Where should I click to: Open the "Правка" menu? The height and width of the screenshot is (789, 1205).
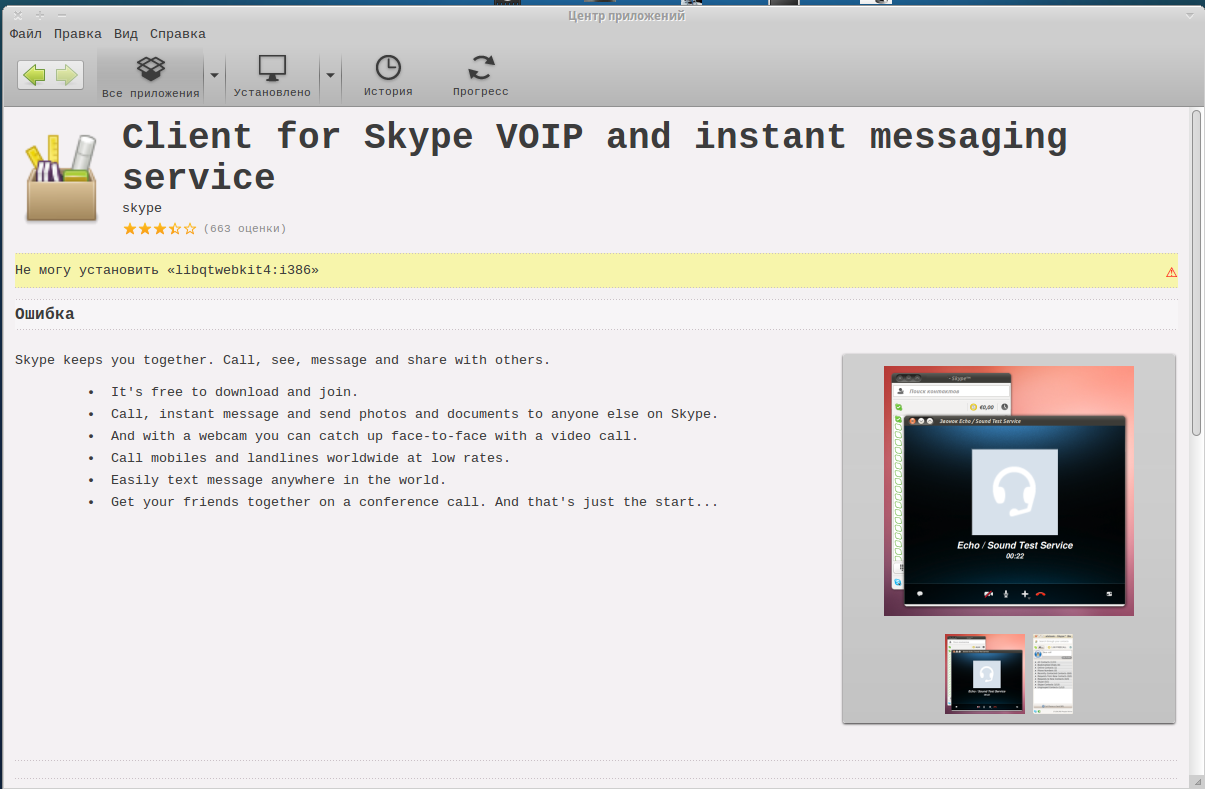click(x=78, y=34)
